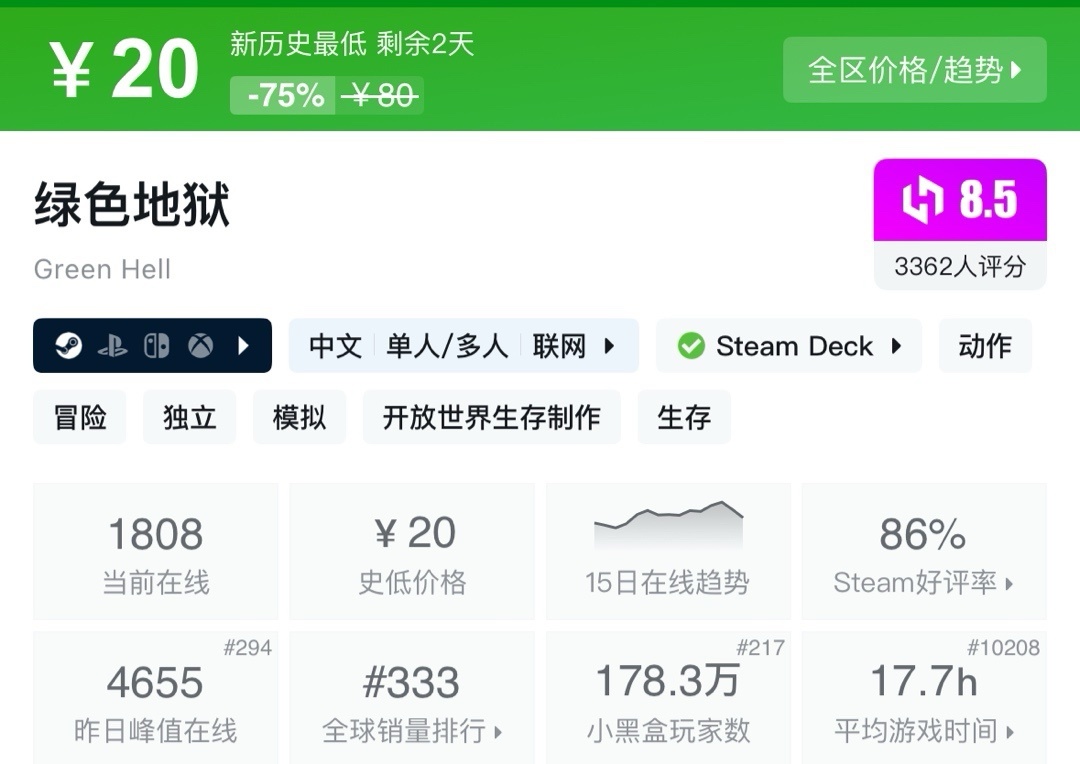Open the 开放世界生存制作 tag

pyautogui.click(x=491, y=417)
